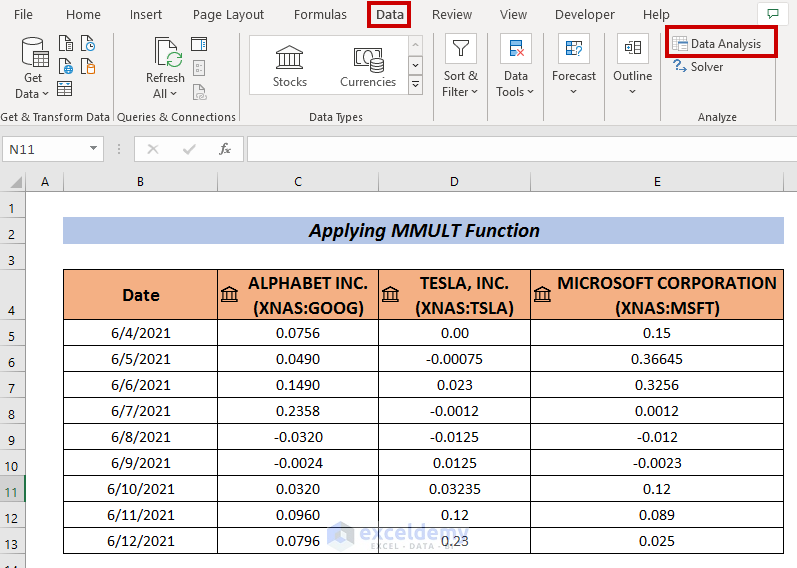Open the Get Data database icon
The width and height of the screenshot is (797, 568).
35,52
